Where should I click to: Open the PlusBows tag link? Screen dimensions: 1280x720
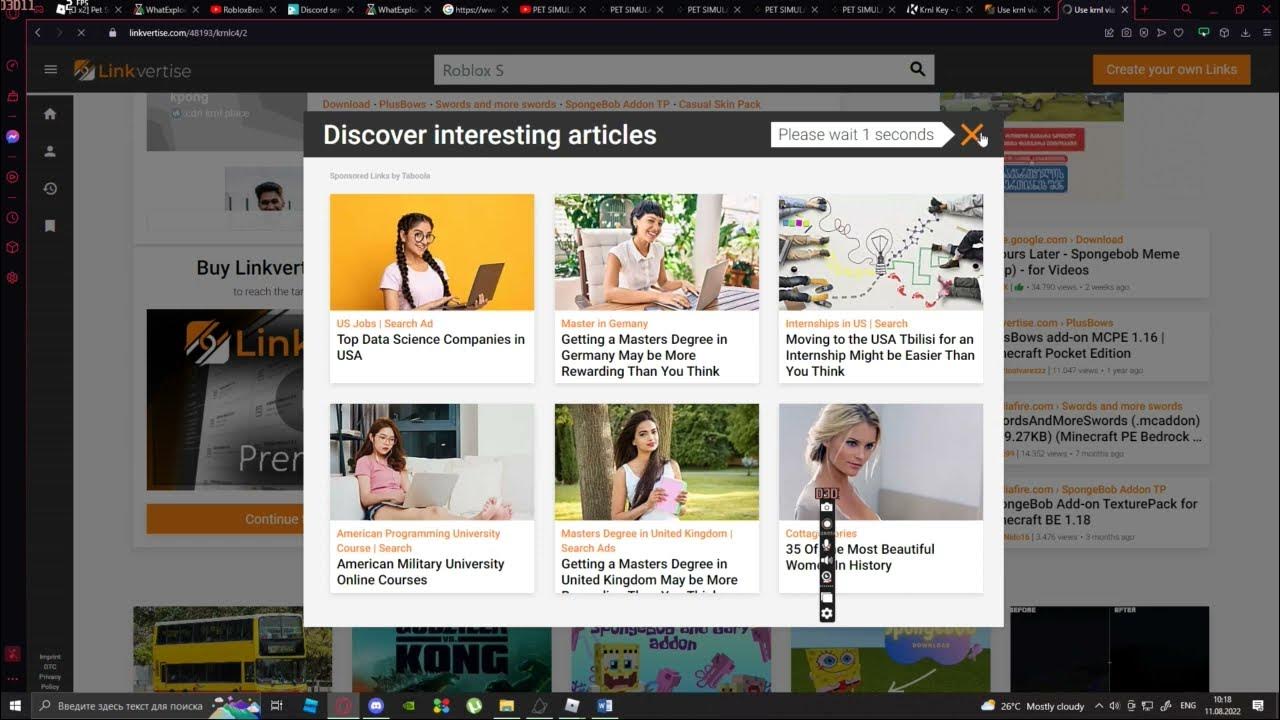tap(401, 104)
